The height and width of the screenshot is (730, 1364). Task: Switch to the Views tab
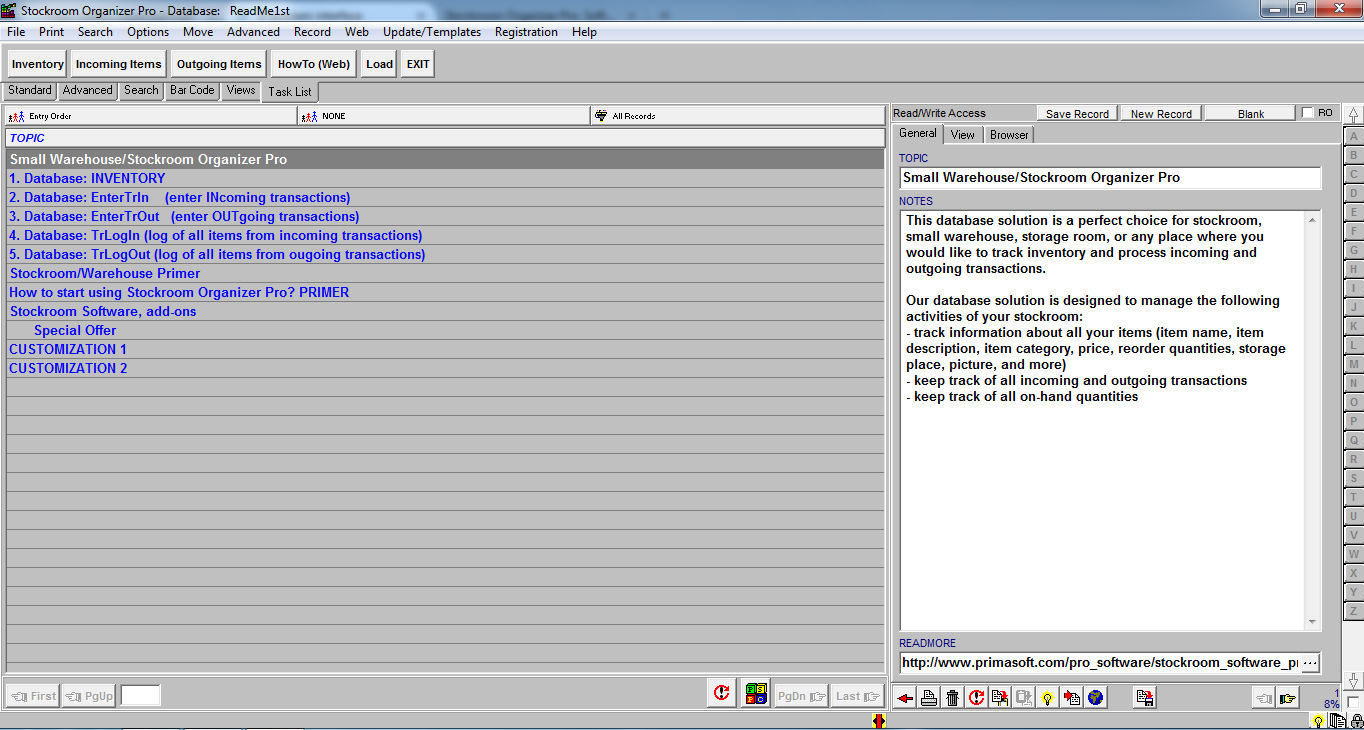click(241, 90)
